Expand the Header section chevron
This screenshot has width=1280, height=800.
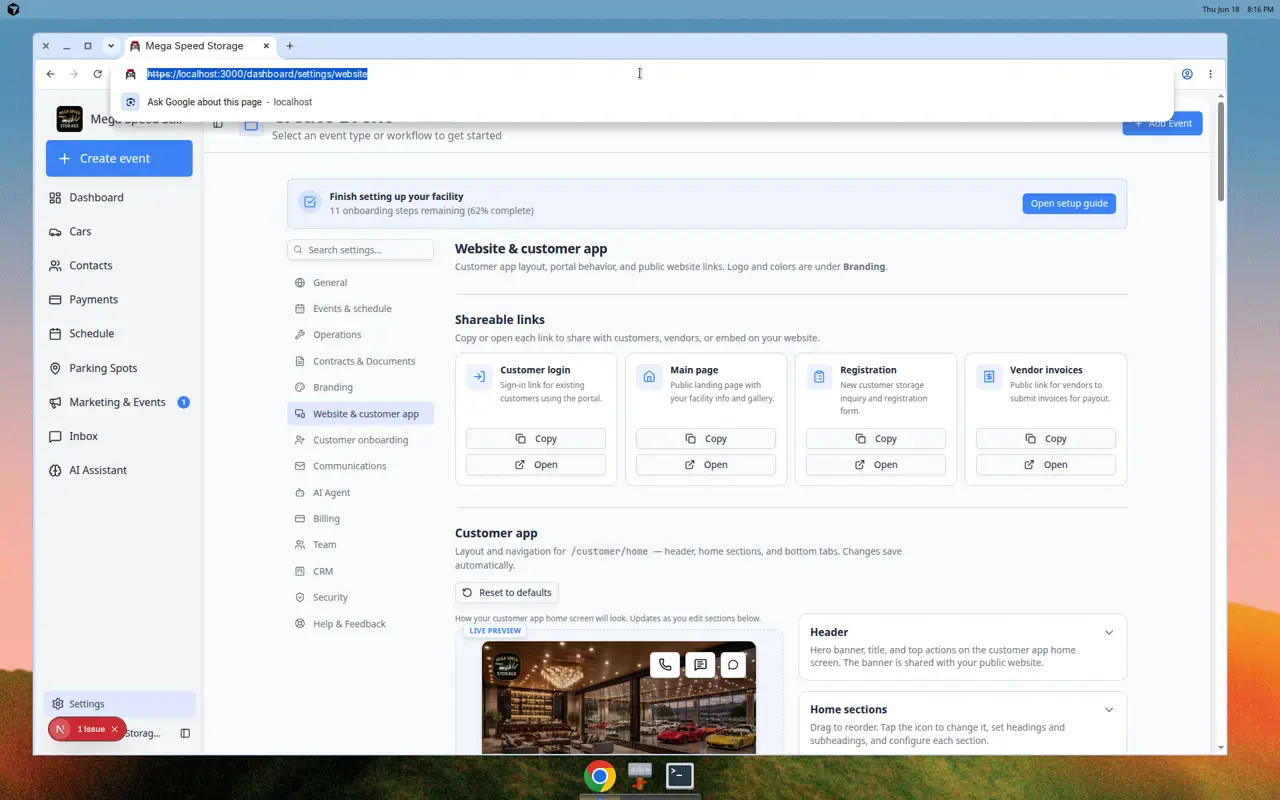pyautogui.click(x=1109, y=632)
